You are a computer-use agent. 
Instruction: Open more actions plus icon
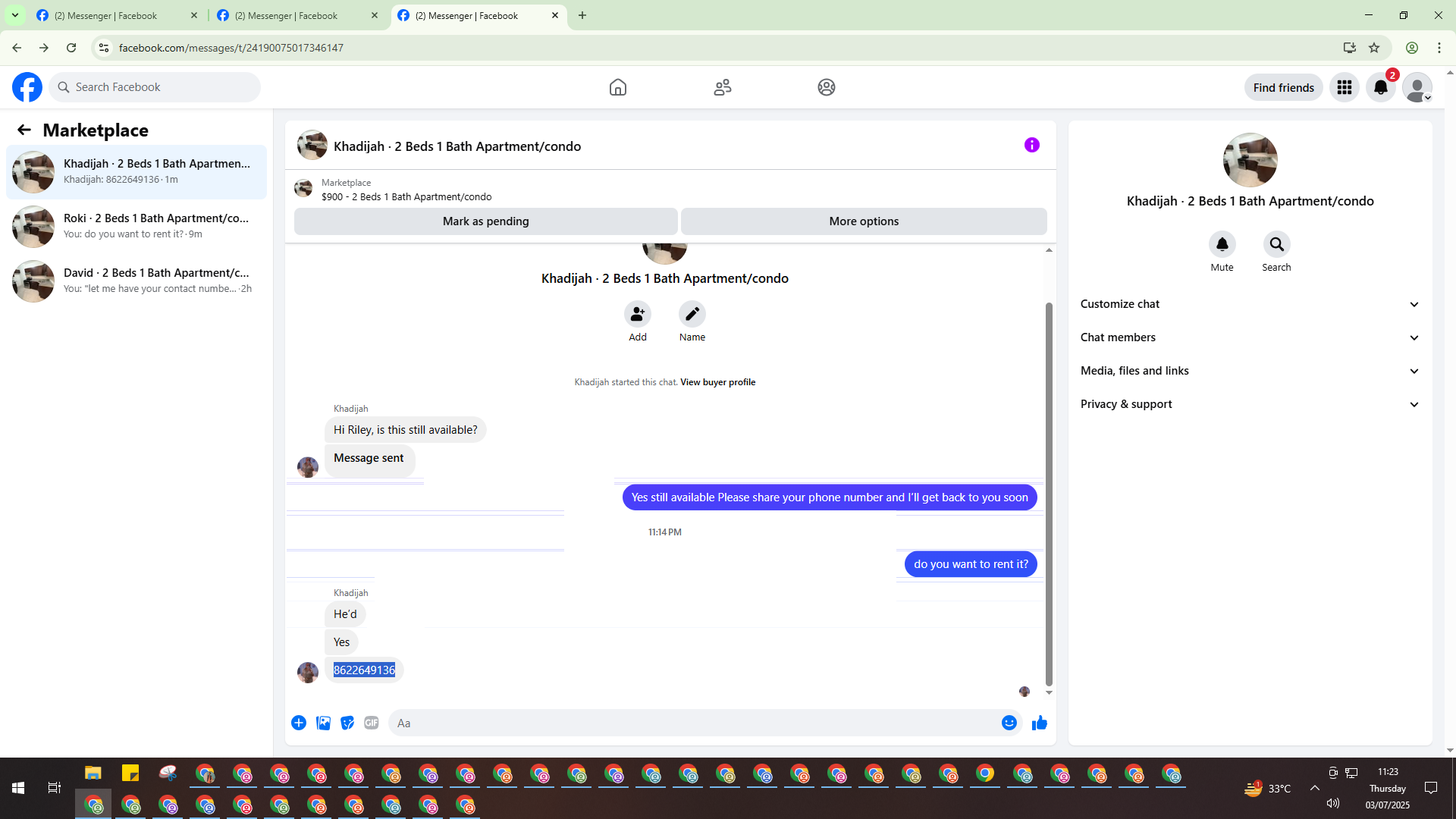click(x=299, y=723)
